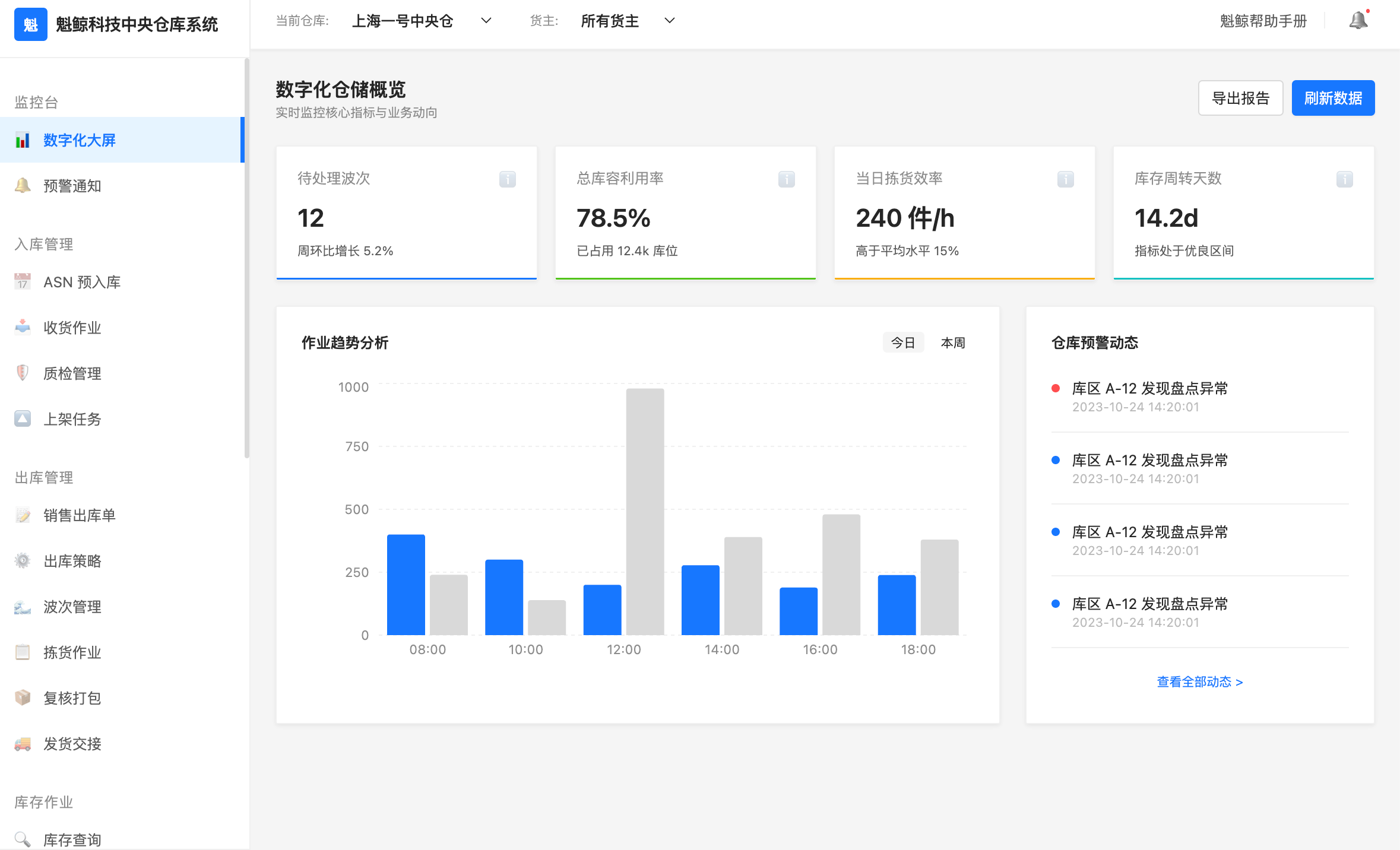The image size is (1400, 850).
Task: Click the 高于平均水平 15% text
Action: tap(907, 250)
